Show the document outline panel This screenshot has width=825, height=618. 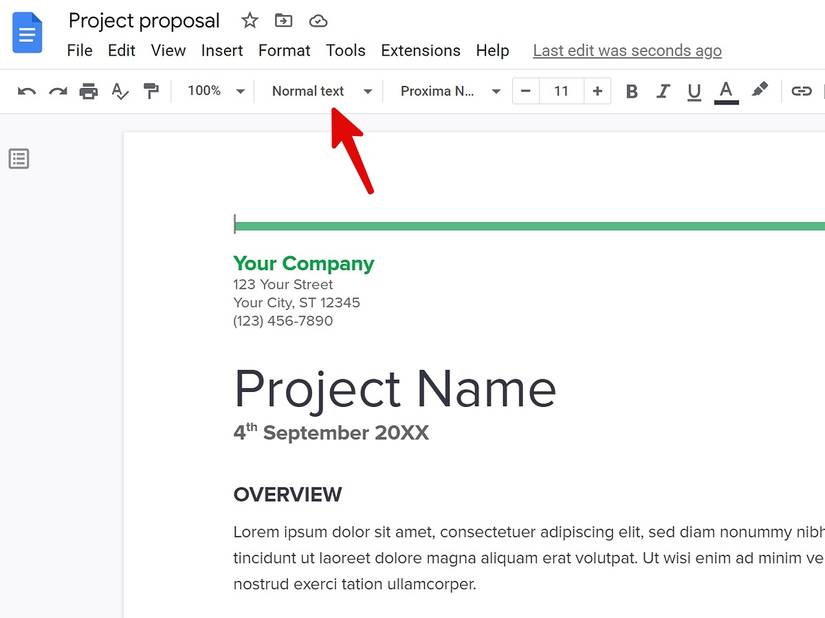[19, 158]
